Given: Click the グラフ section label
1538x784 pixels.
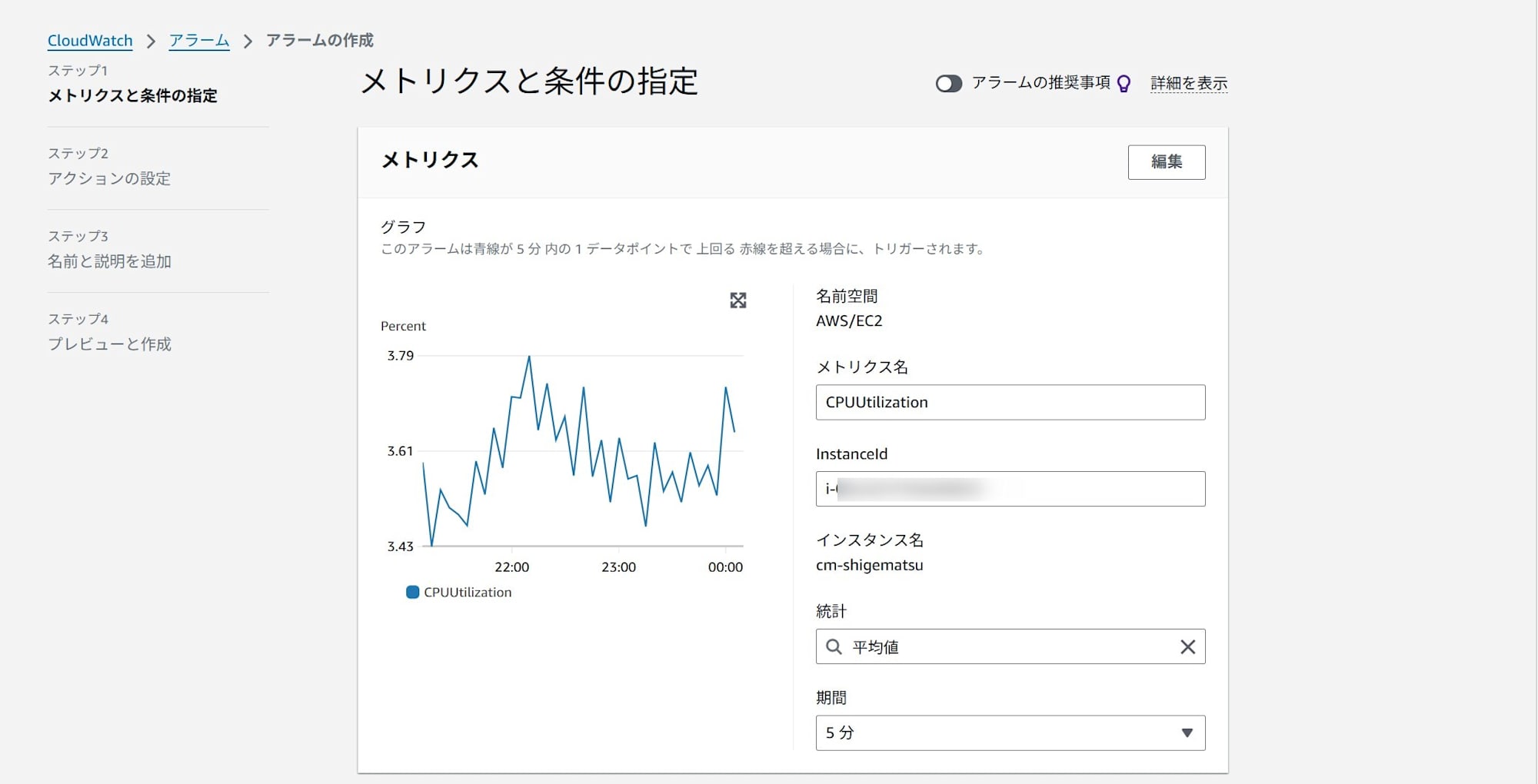Looking at the screenshot, I should click(403, 227).
